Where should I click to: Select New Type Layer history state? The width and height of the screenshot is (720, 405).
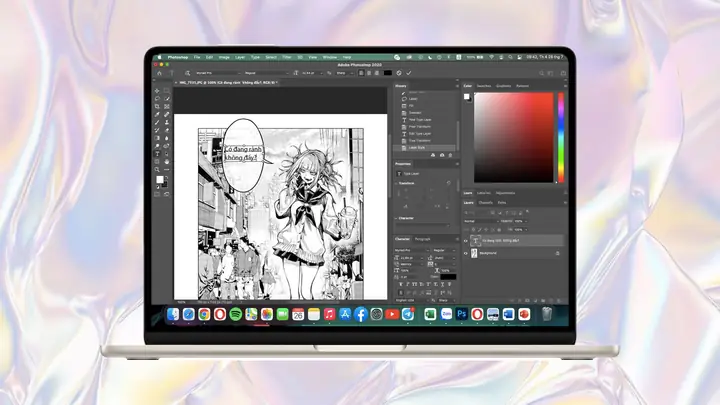(x=420, y=120)
